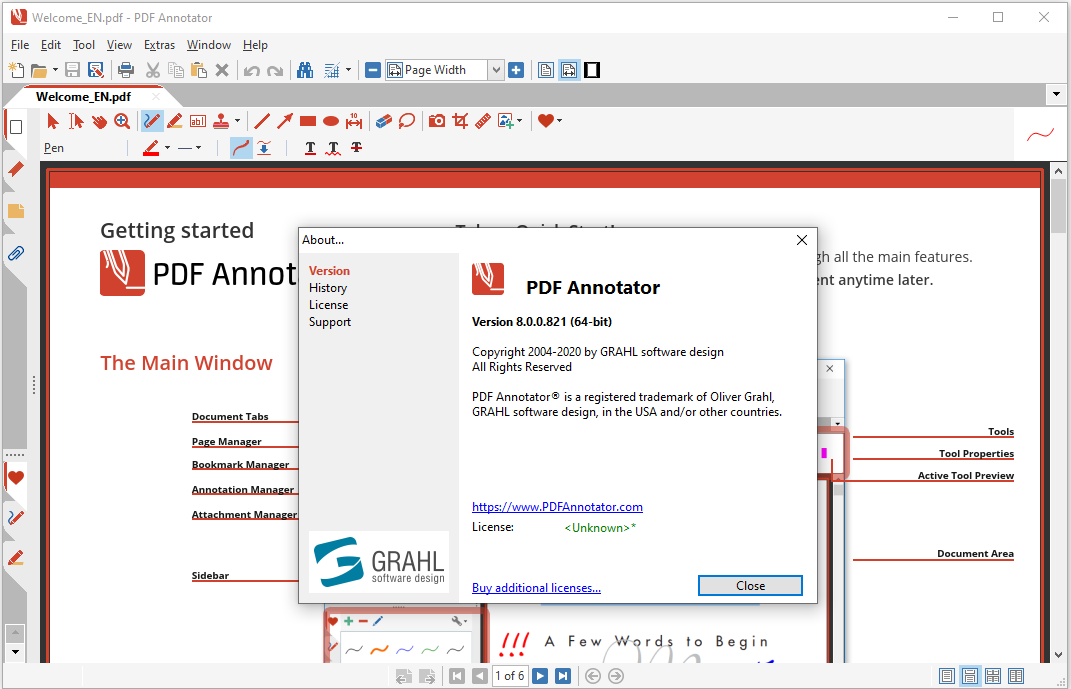Expand the Open recent files arrow
1071x689 pixels.
tap(55, 70)
